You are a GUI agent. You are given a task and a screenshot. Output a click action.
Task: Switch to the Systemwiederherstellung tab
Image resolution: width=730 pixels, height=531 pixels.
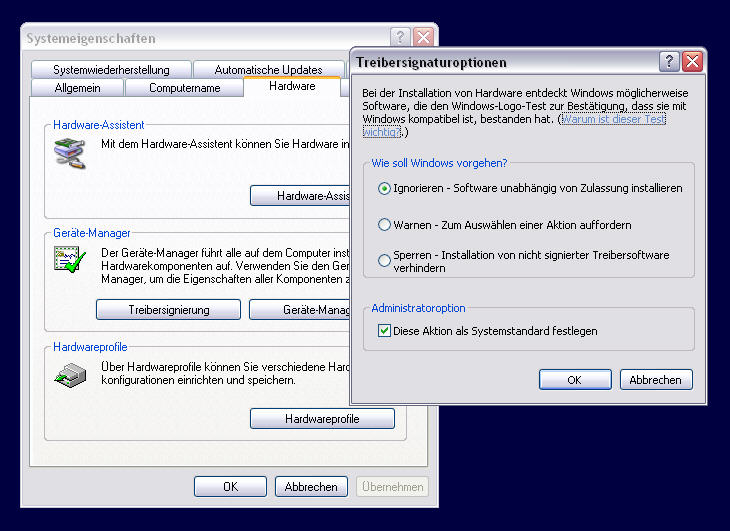point(111,70)
